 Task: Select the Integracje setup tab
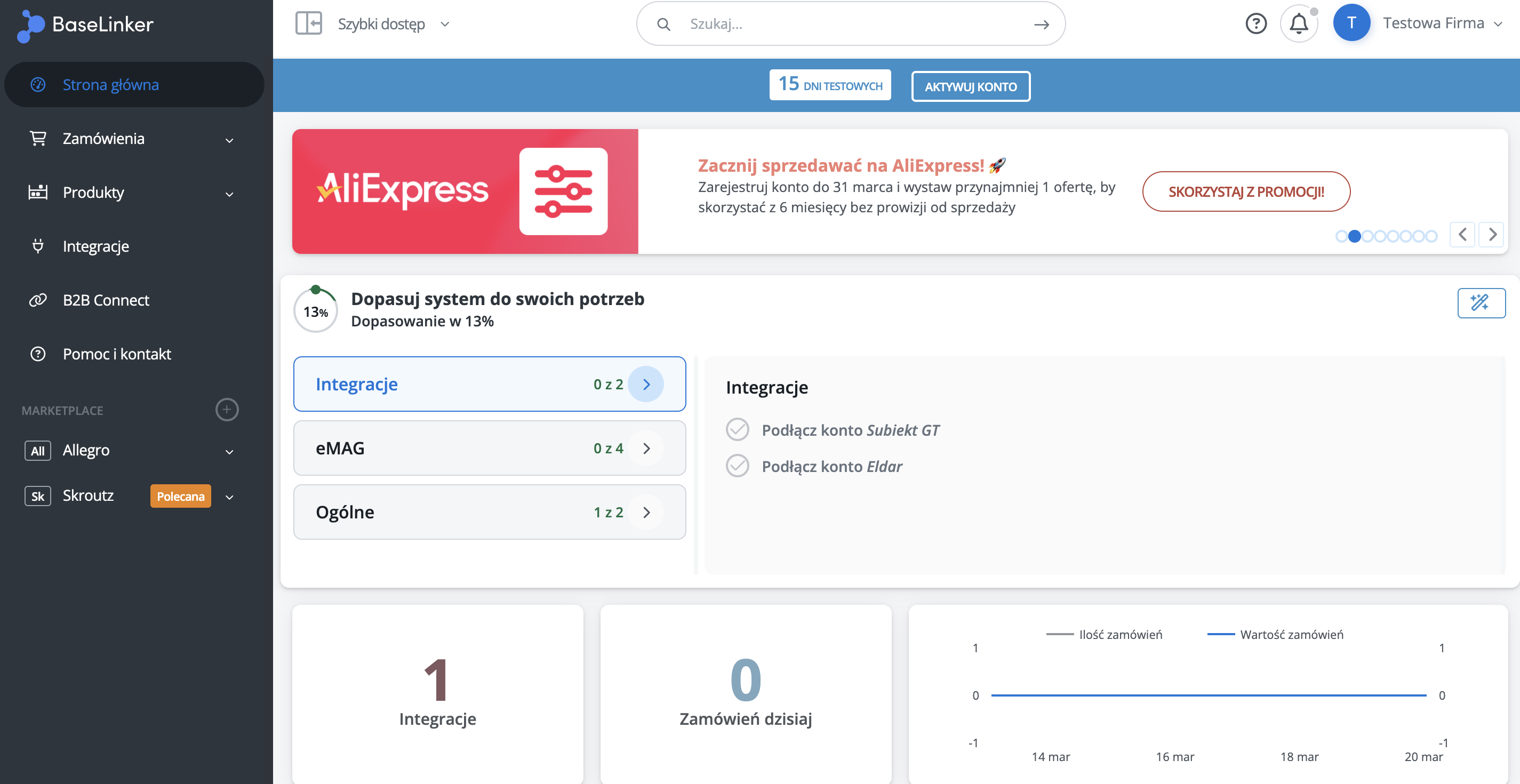pos(489,384)
